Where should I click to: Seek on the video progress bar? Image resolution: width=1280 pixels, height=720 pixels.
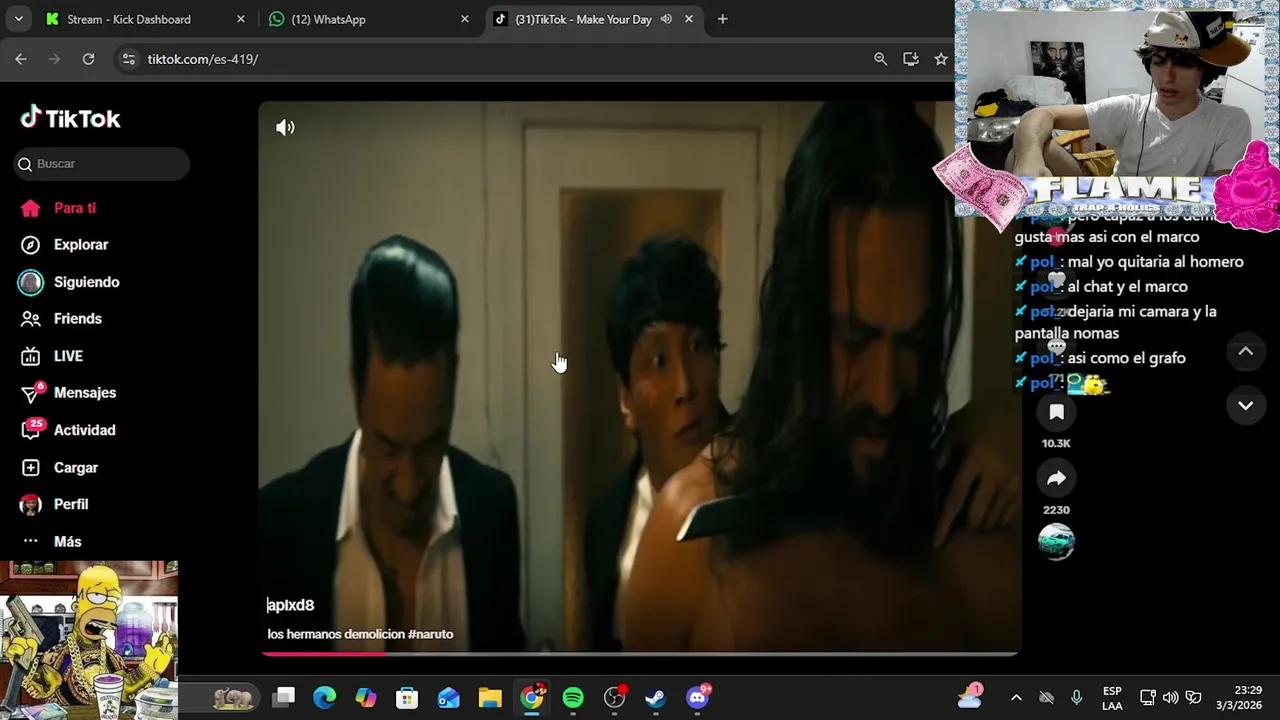pyautogui.click(x=640, y=654)
